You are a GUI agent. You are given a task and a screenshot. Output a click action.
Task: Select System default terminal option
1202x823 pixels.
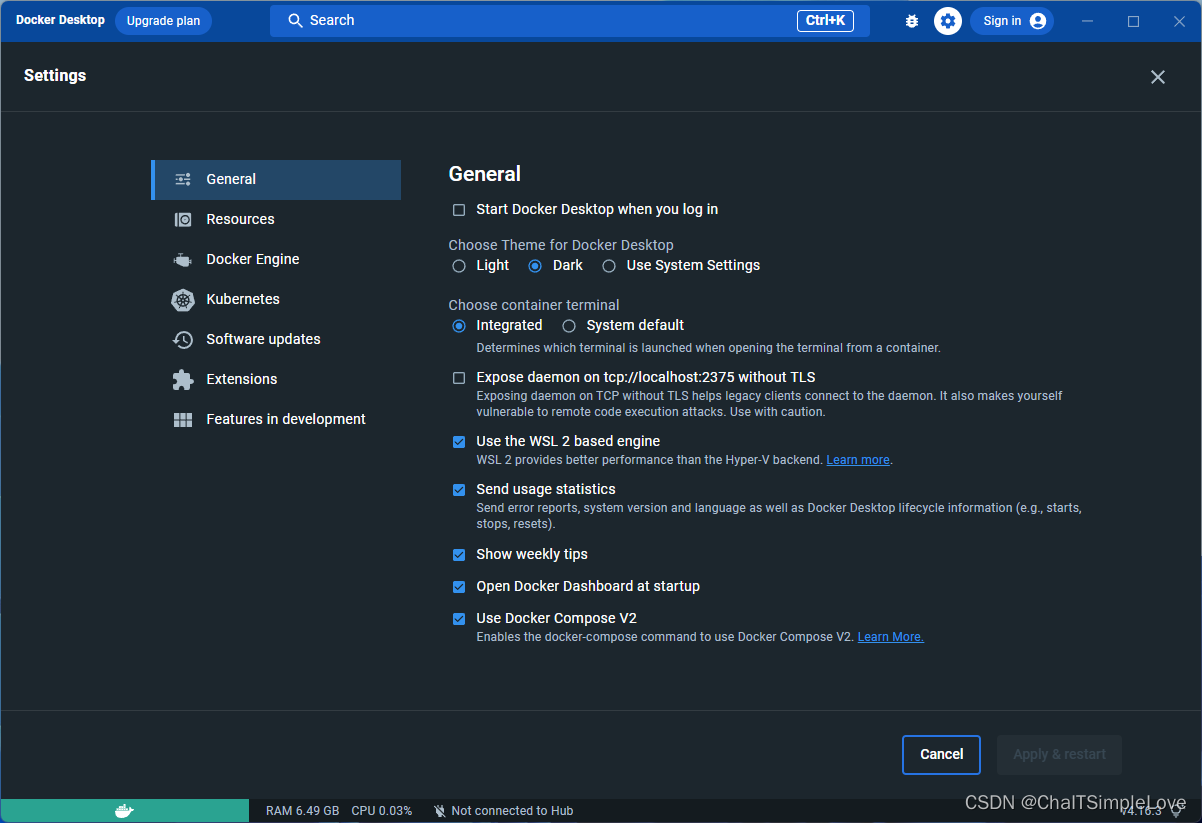click(x=569, y=326)
